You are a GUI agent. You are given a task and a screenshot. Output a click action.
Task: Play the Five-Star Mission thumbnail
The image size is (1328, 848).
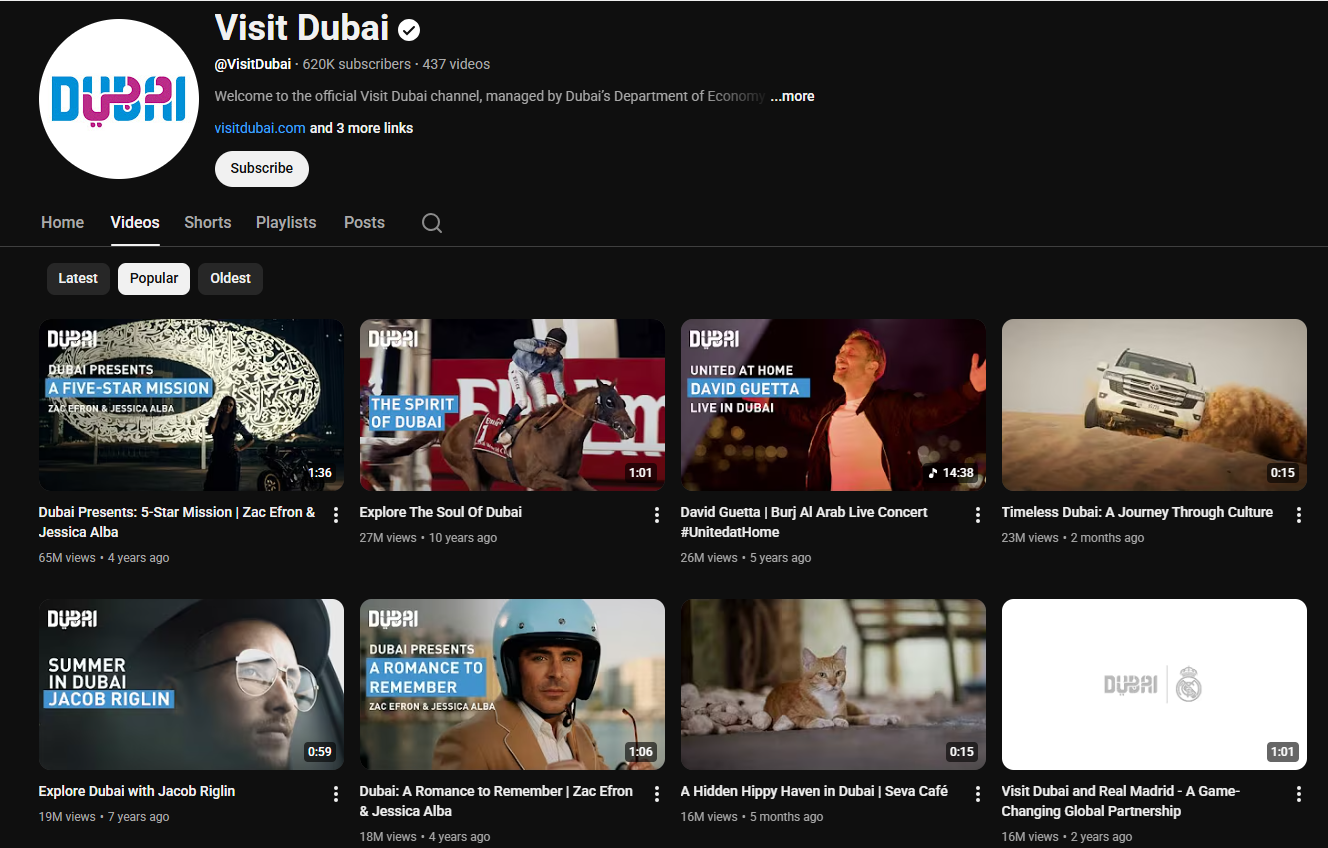click(x=191, y=405)
